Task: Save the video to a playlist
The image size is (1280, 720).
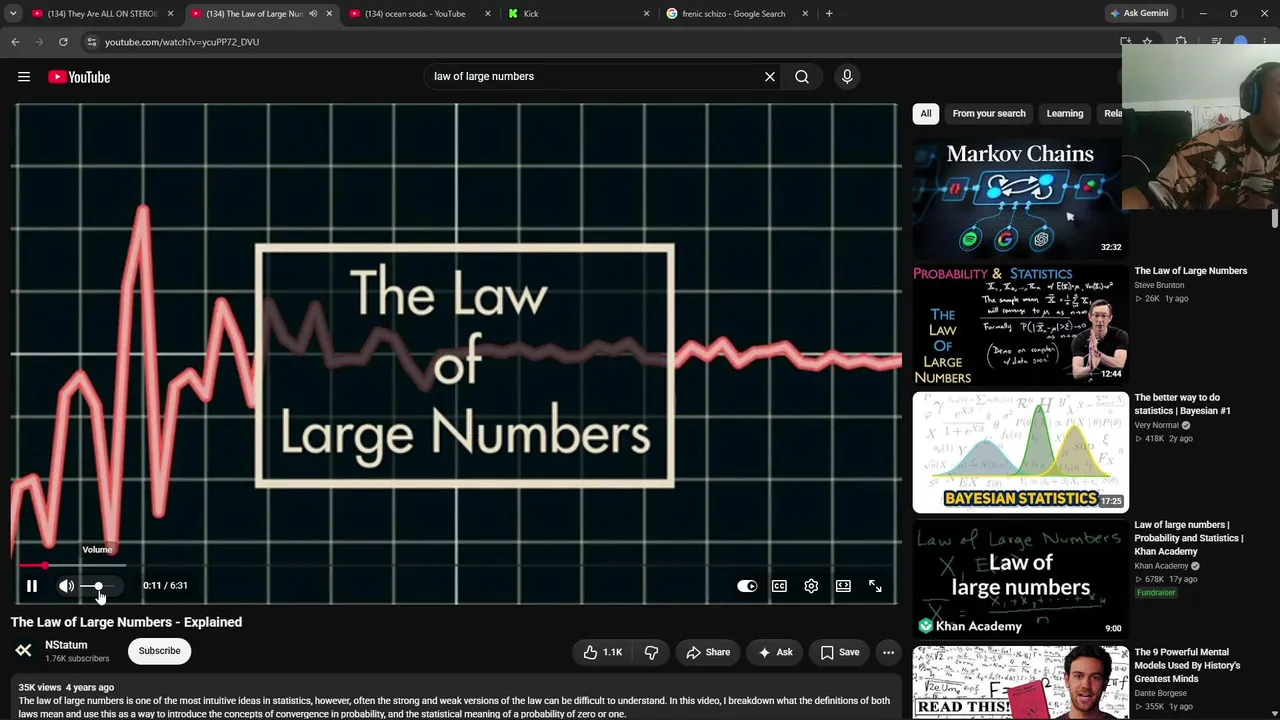Action: [840, 652]
